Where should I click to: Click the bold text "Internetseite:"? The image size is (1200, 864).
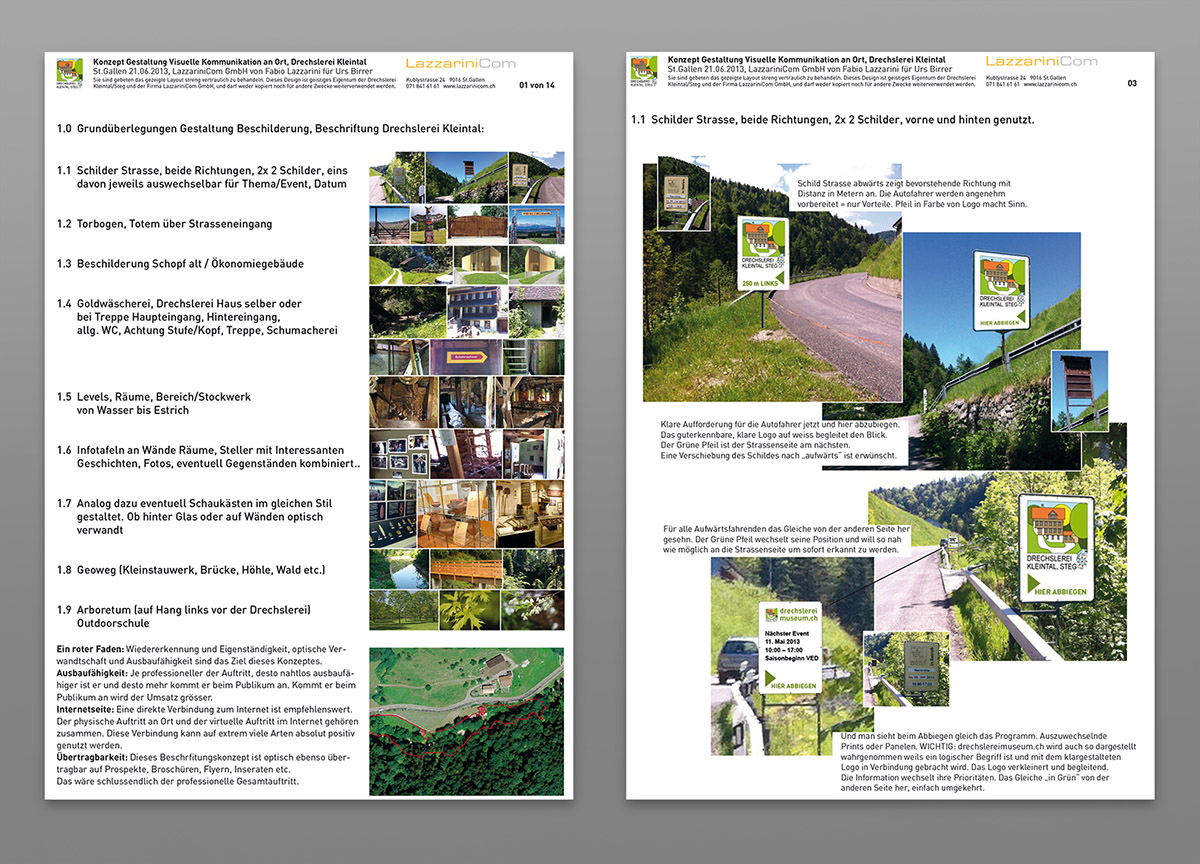pos(86,709)
